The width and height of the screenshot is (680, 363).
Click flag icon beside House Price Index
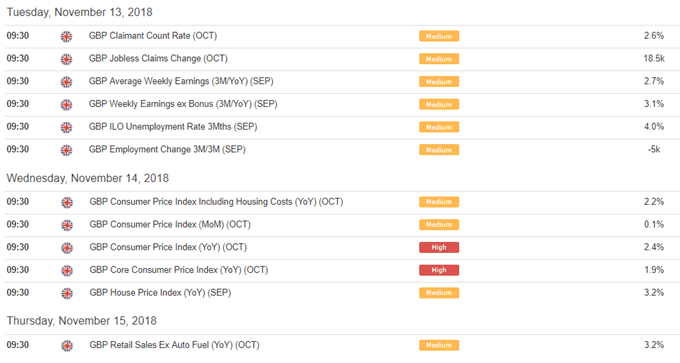tap(67, 293)
